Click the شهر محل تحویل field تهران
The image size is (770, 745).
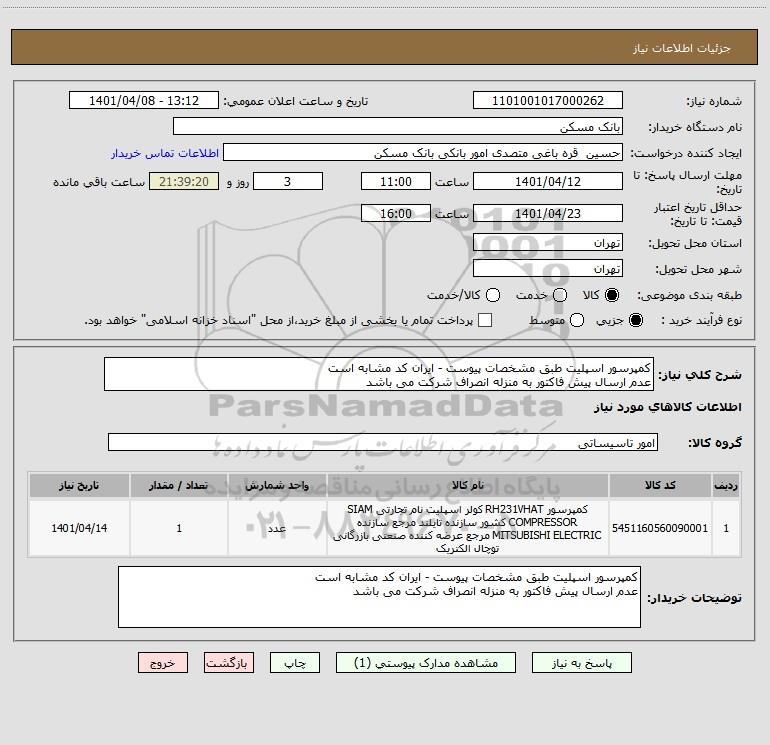click(548, 268)
